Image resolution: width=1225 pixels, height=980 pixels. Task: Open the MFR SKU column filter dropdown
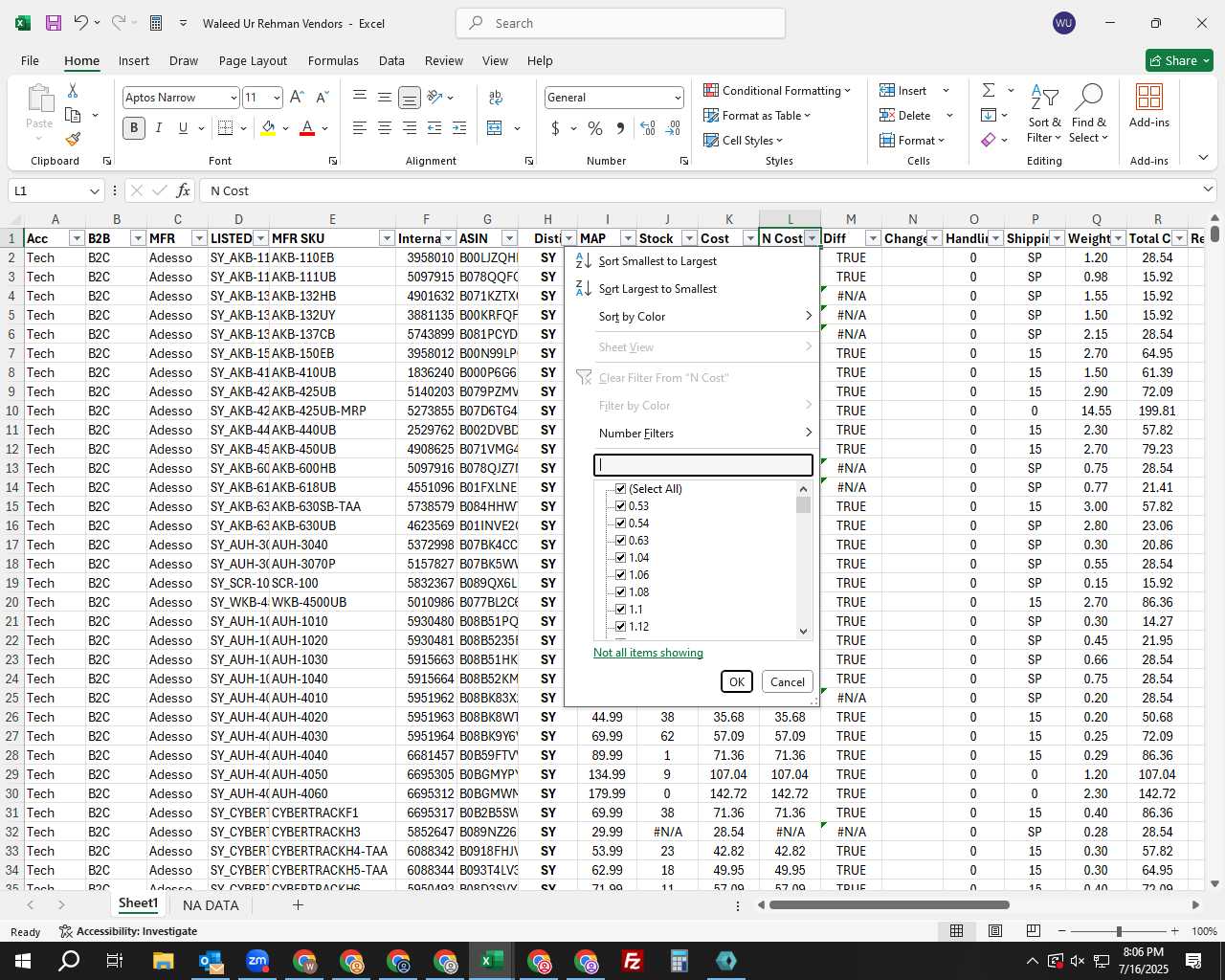pos(387,238)
